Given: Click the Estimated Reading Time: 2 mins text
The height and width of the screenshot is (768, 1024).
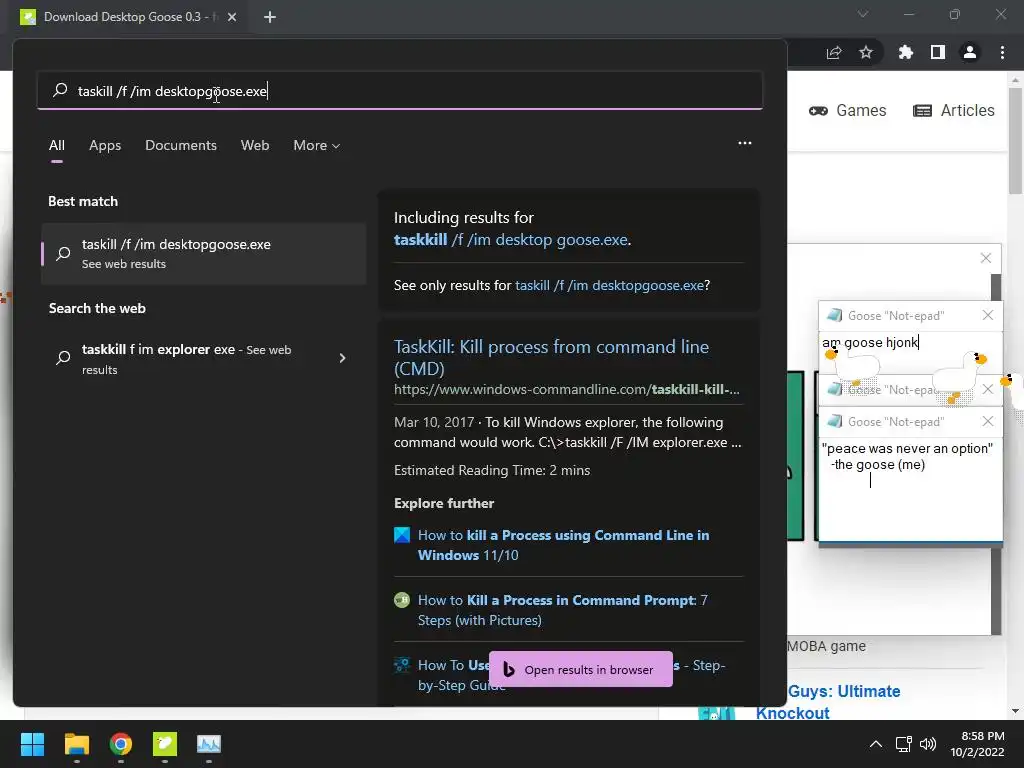Looking at the screenshot, I should (x=492, y=470).
